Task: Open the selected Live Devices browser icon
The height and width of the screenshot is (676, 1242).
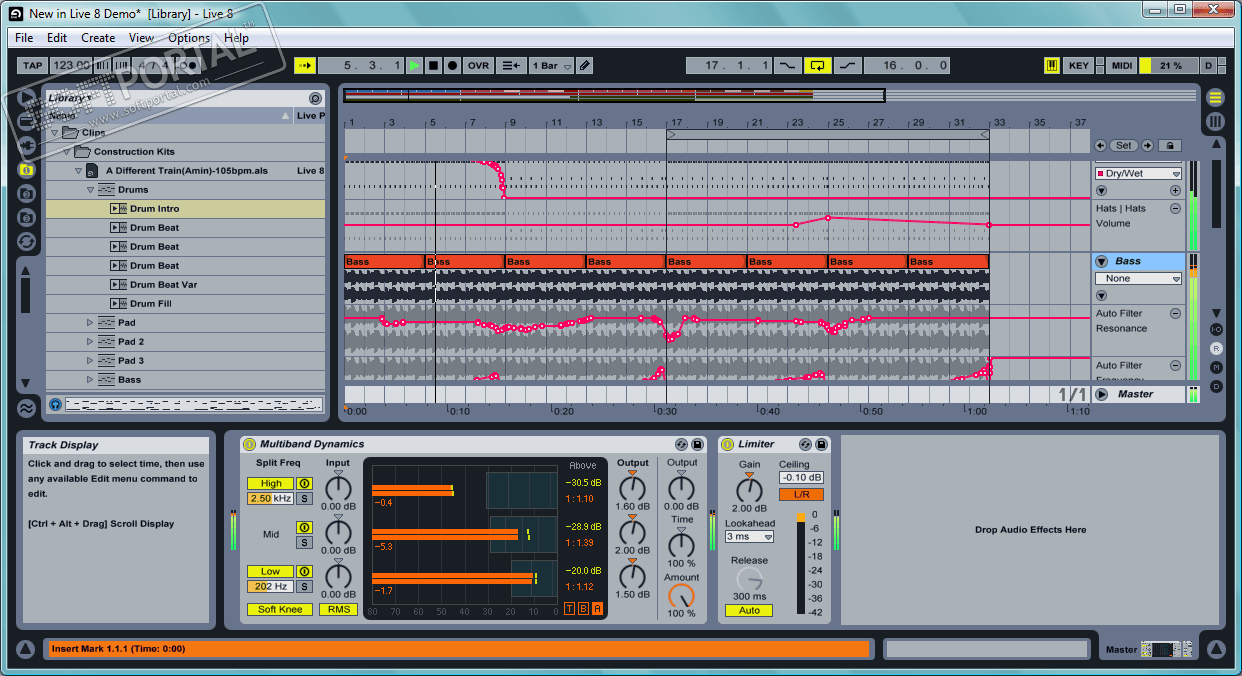Action: point(26,169)
